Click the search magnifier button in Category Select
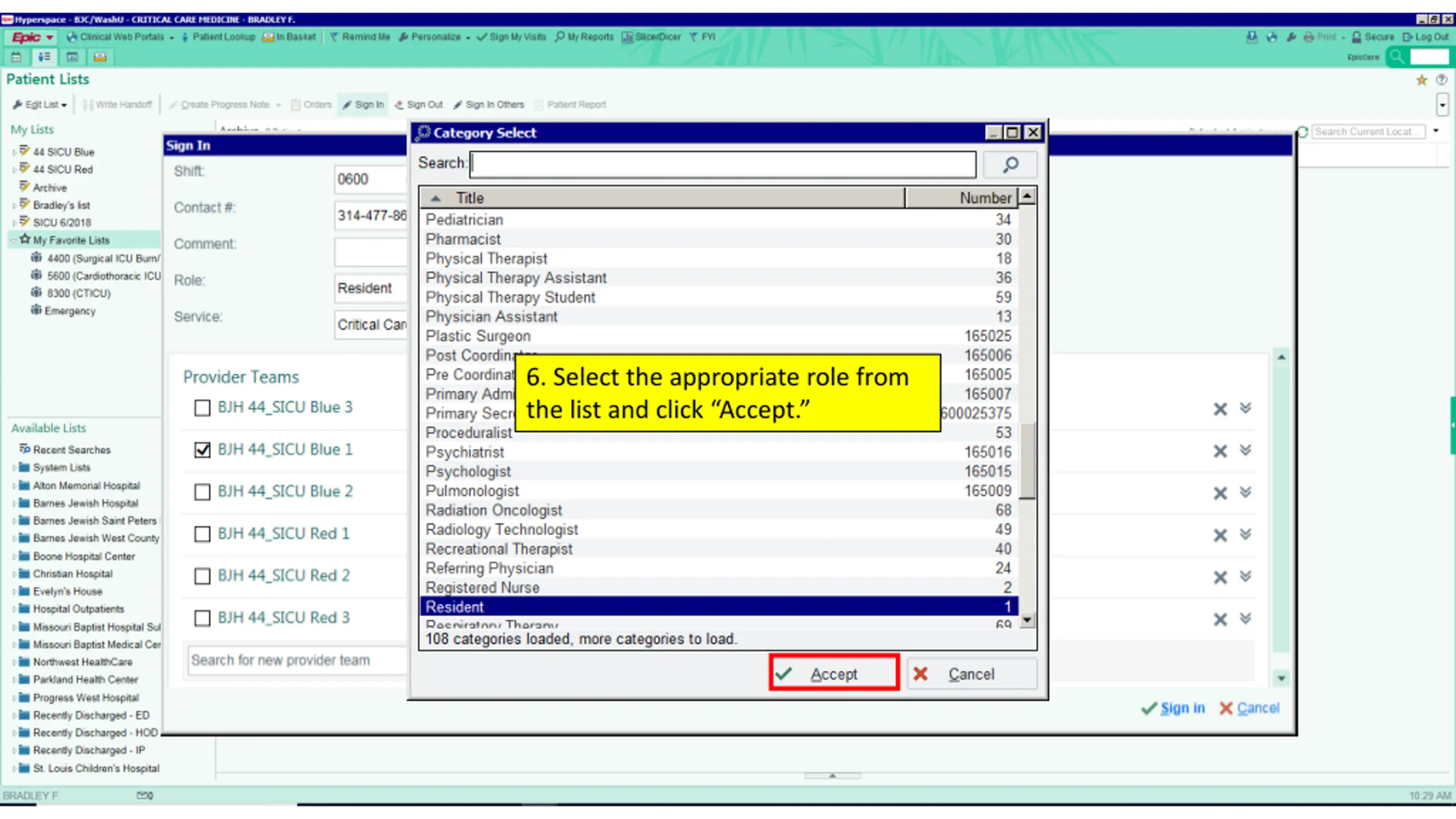1456x819 pixels. pyautogui.click(x=1010, y=165)
